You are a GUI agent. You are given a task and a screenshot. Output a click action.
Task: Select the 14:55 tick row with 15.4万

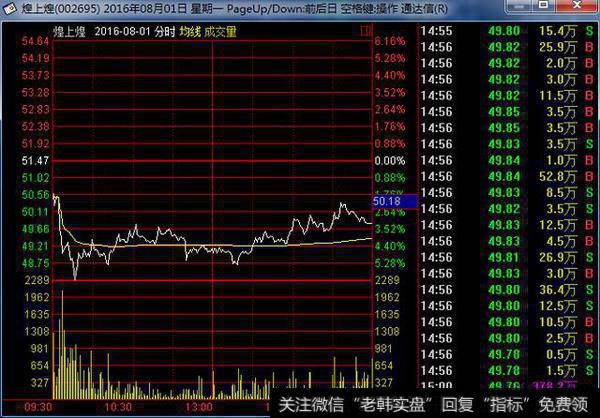[x=508, y=31]
